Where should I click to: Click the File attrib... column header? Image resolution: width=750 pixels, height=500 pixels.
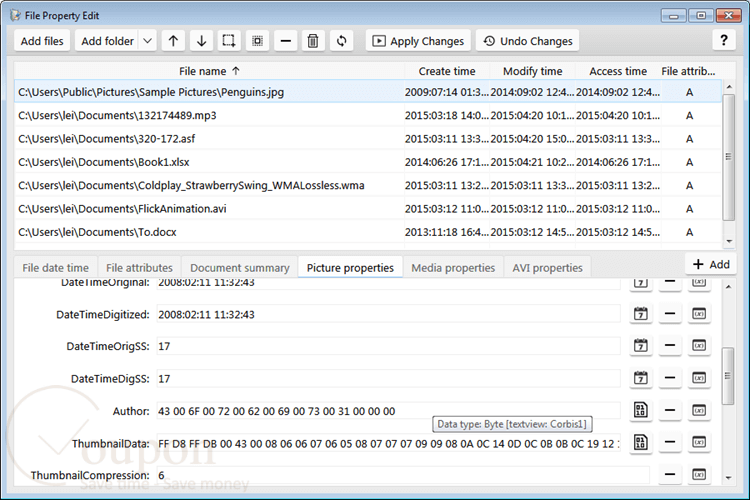[689, 71]
